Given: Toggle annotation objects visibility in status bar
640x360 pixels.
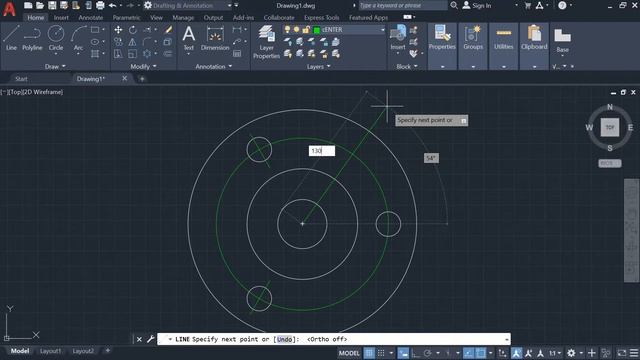Looking at the screenshot, I should pyautogui.click(x=516, y=353).
